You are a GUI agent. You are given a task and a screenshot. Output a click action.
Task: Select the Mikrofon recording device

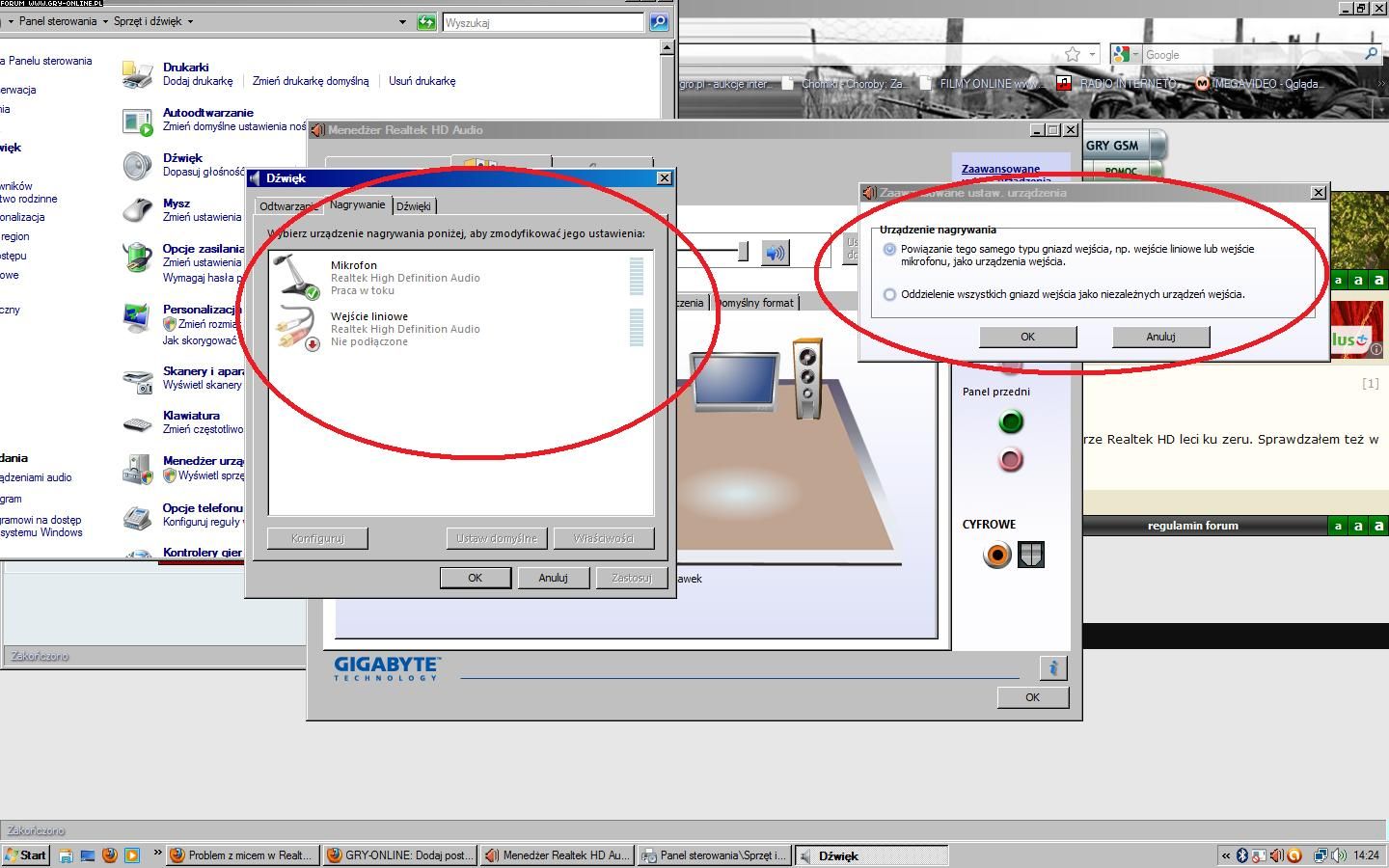tap(461, 277)
